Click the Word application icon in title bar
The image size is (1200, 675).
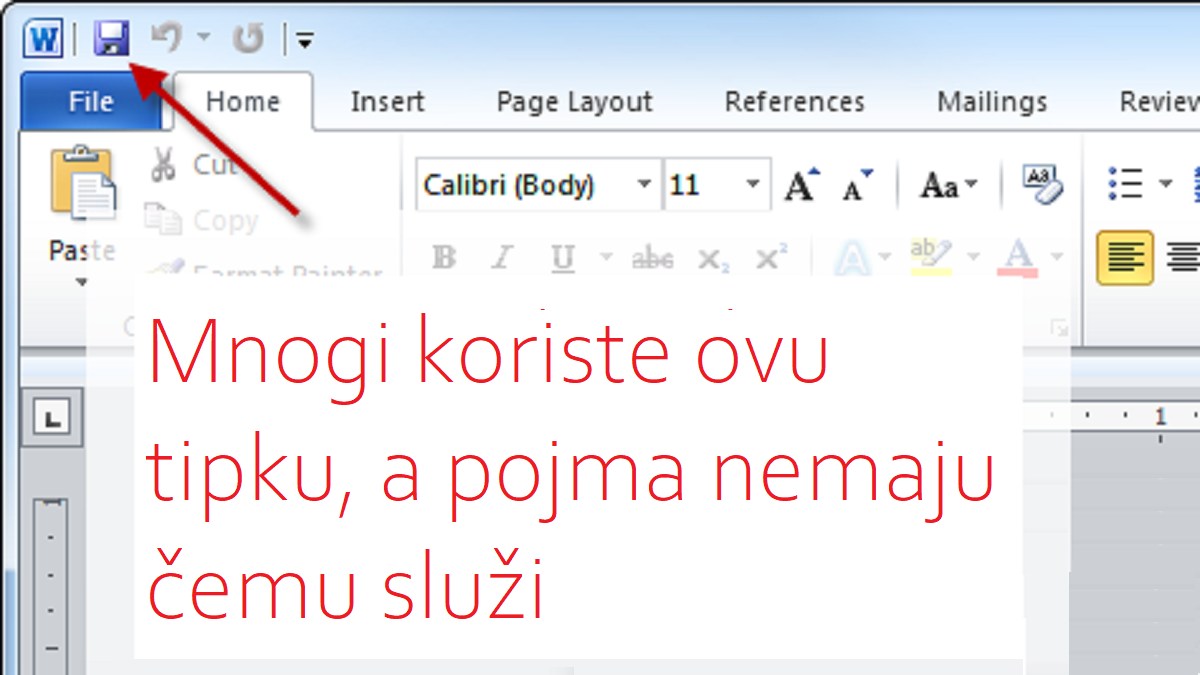[43, 39]
